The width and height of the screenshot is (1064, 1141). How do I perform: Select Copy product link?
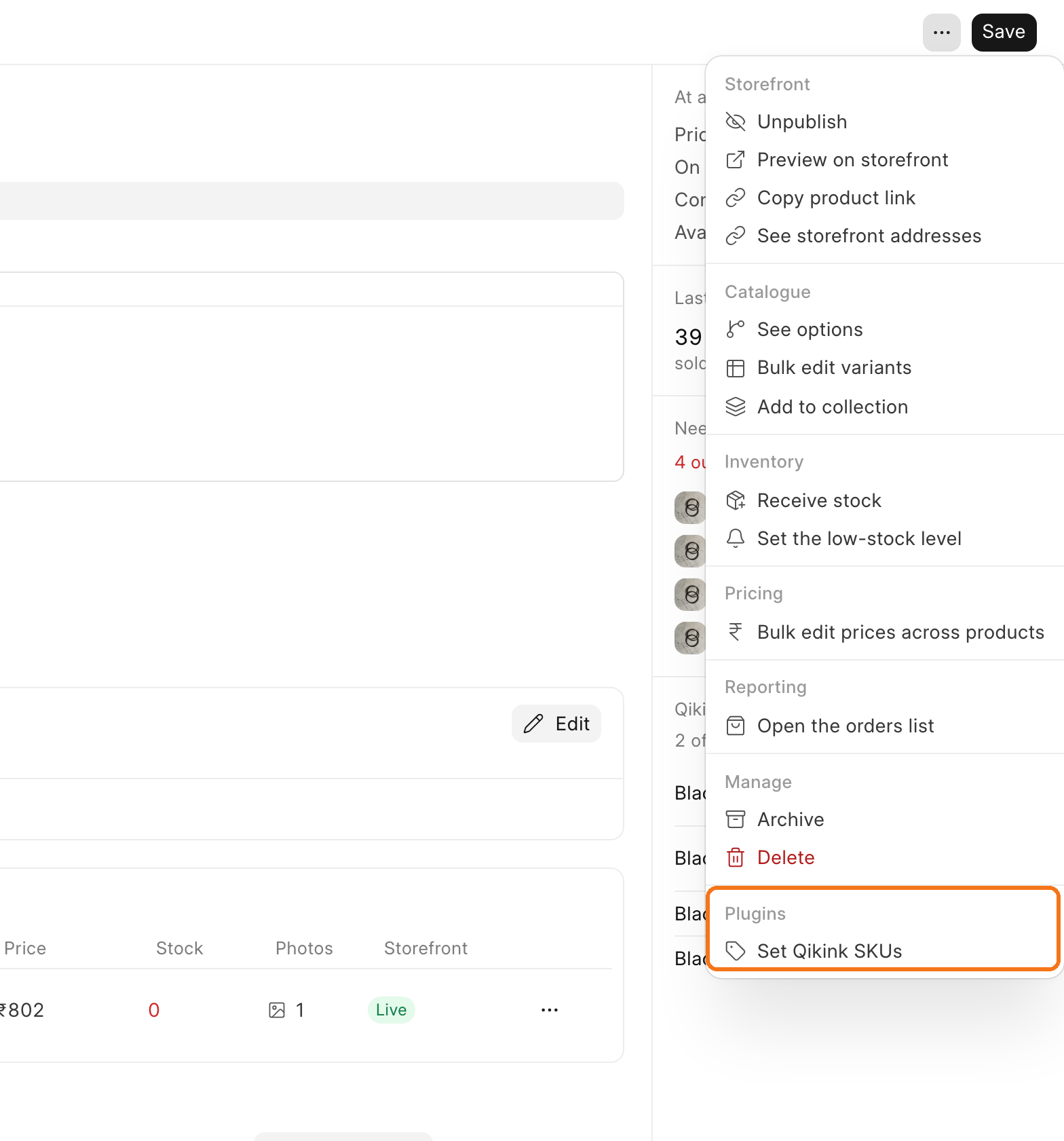885,198
